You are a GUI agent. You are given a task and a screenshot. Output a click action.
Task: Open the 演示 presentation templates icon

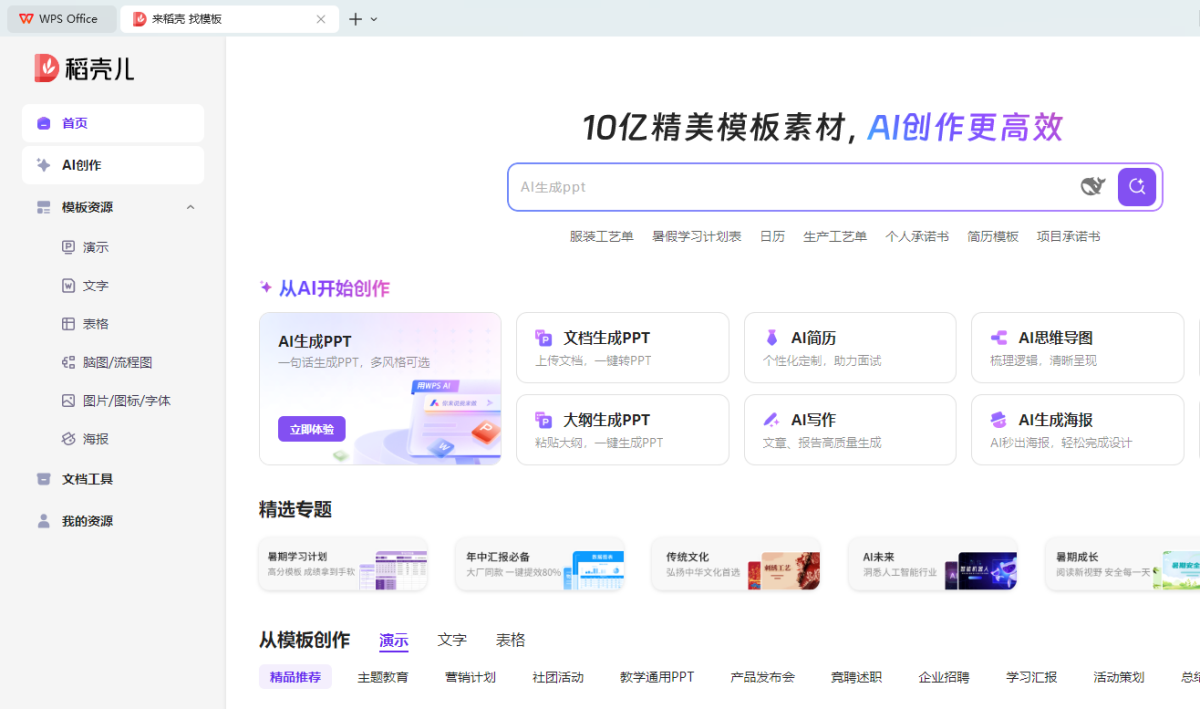pyautogui.click(x=68, y=247)
